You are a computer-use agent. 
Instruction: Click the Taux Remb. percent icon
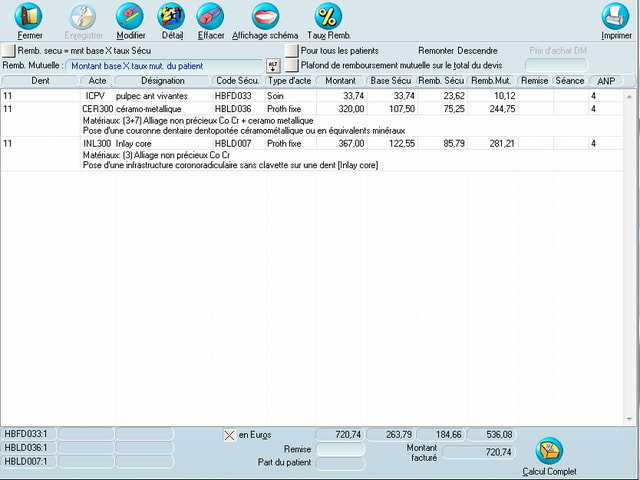tap(328, 16)
